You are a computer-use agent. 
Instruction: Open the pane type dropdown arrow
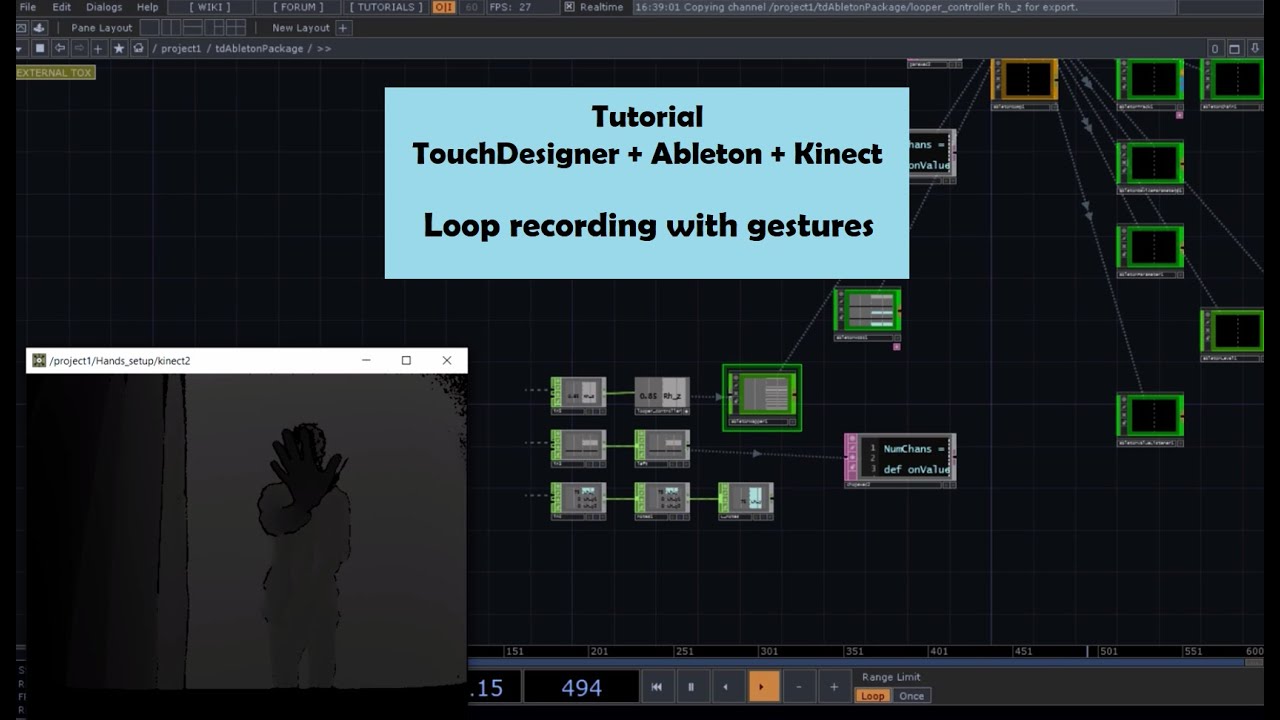coord(20,48)
